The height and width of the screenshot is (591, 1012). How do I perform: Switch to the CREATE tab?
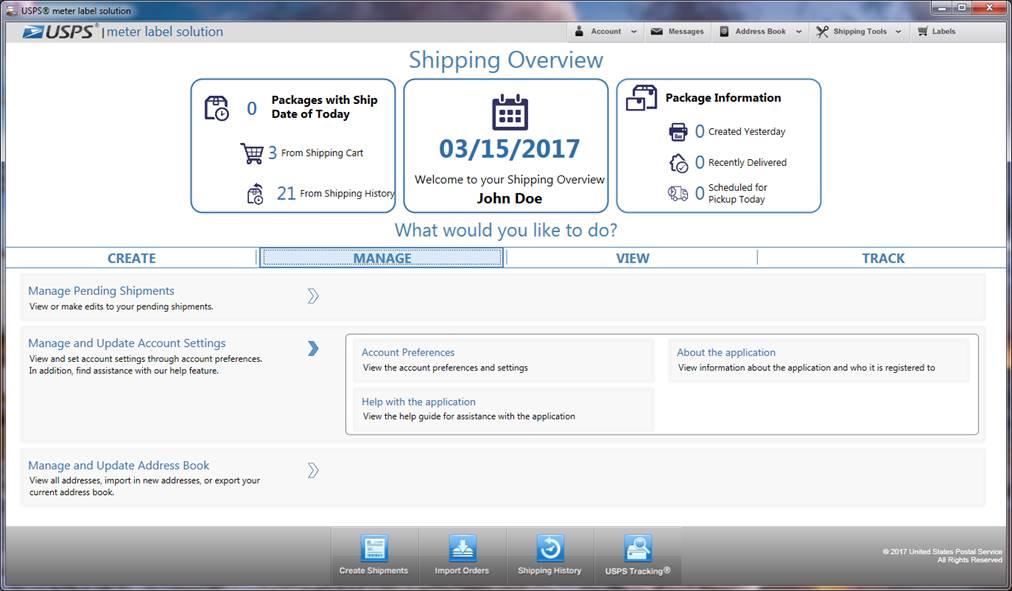point(132,258)
